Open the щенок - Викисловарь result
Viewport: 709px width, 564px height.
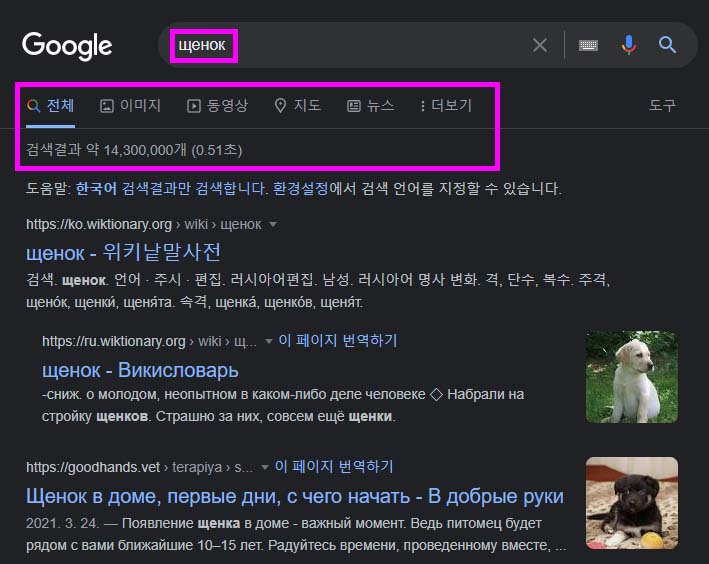coord(140,370)
